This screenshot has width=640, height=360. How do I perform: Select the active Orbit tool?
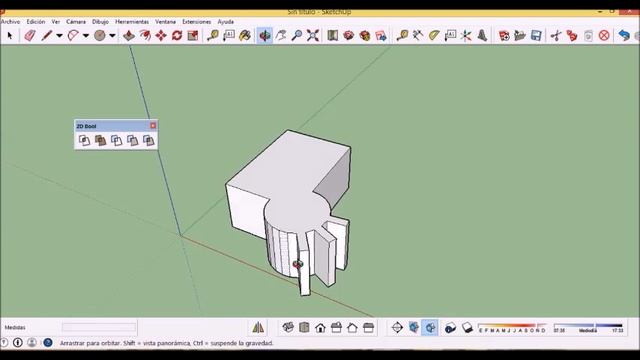[x=264, y=36]
